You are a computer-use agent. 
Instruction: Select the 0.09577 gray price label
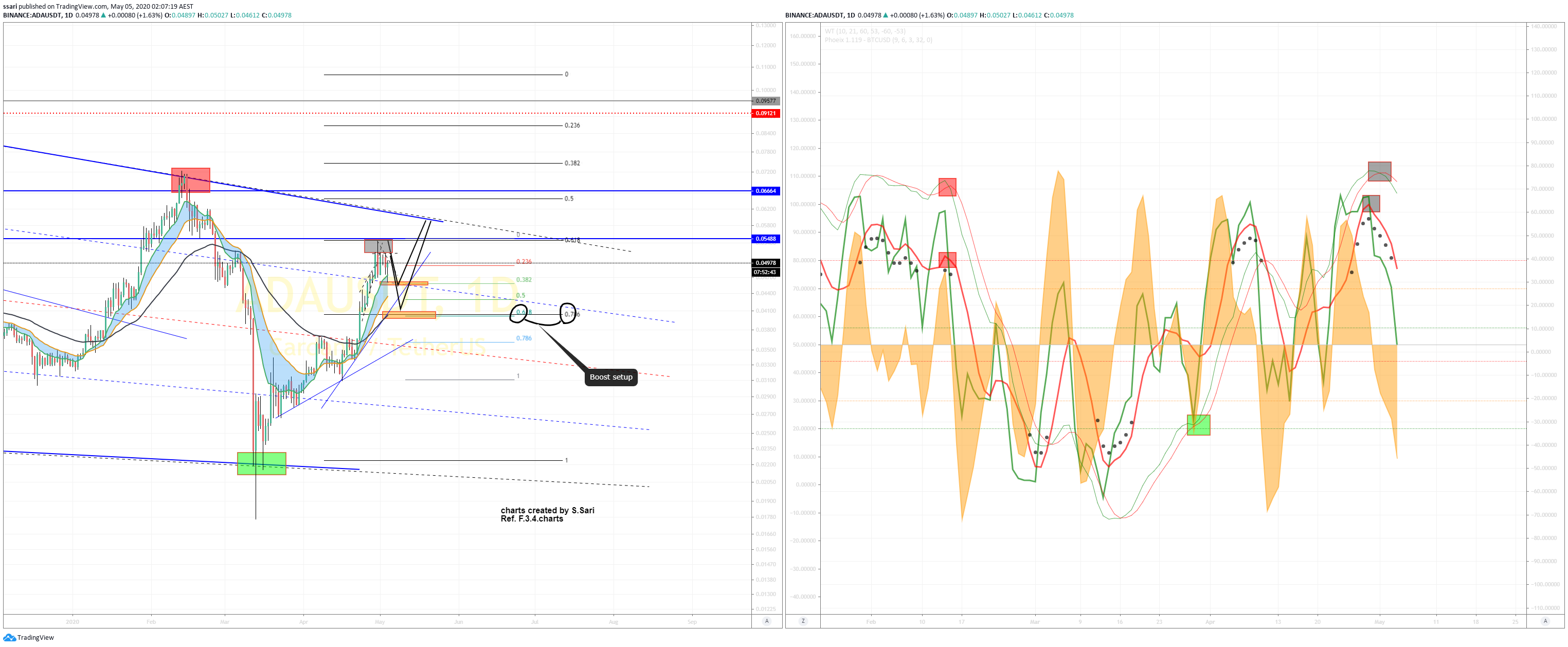766,101
